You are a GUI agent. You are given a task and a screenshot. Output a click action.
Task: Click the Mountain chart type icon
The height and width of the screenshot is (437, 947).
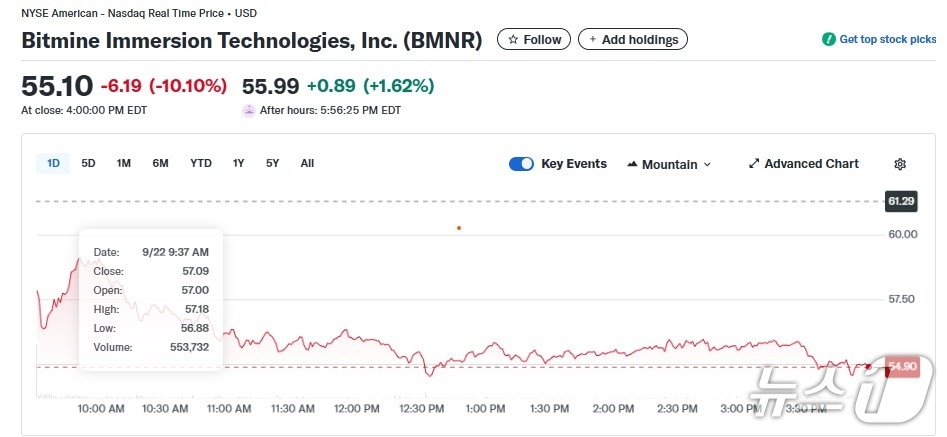633,164
